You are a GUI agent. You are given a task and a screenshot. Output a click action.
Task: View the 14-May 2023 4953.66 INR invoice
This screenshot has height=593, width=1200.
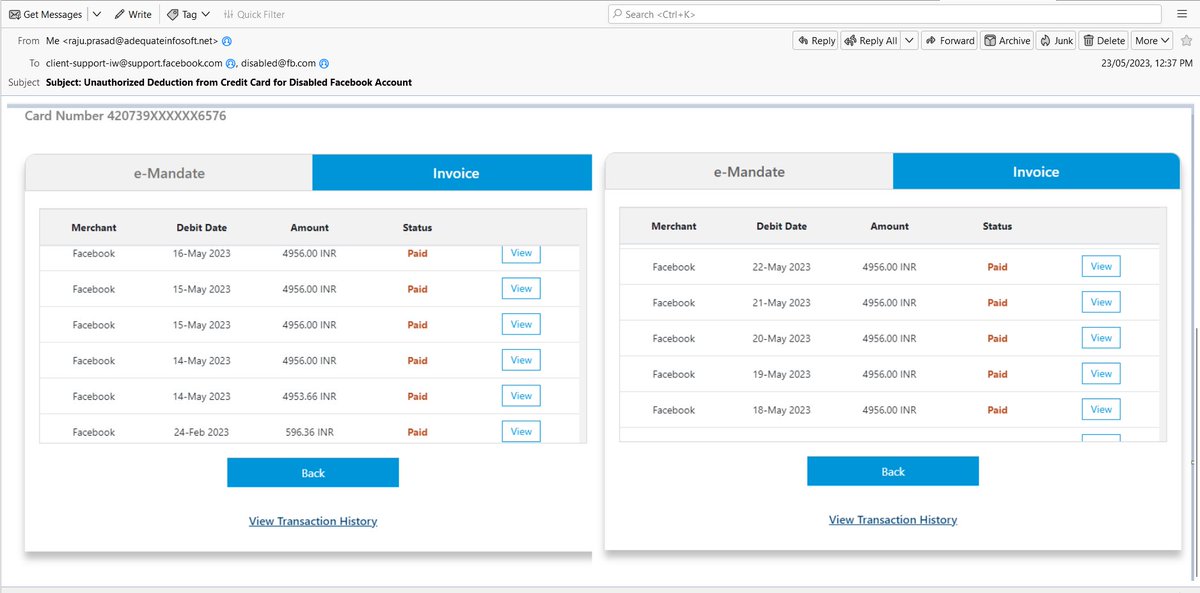(x=521, y=396)
